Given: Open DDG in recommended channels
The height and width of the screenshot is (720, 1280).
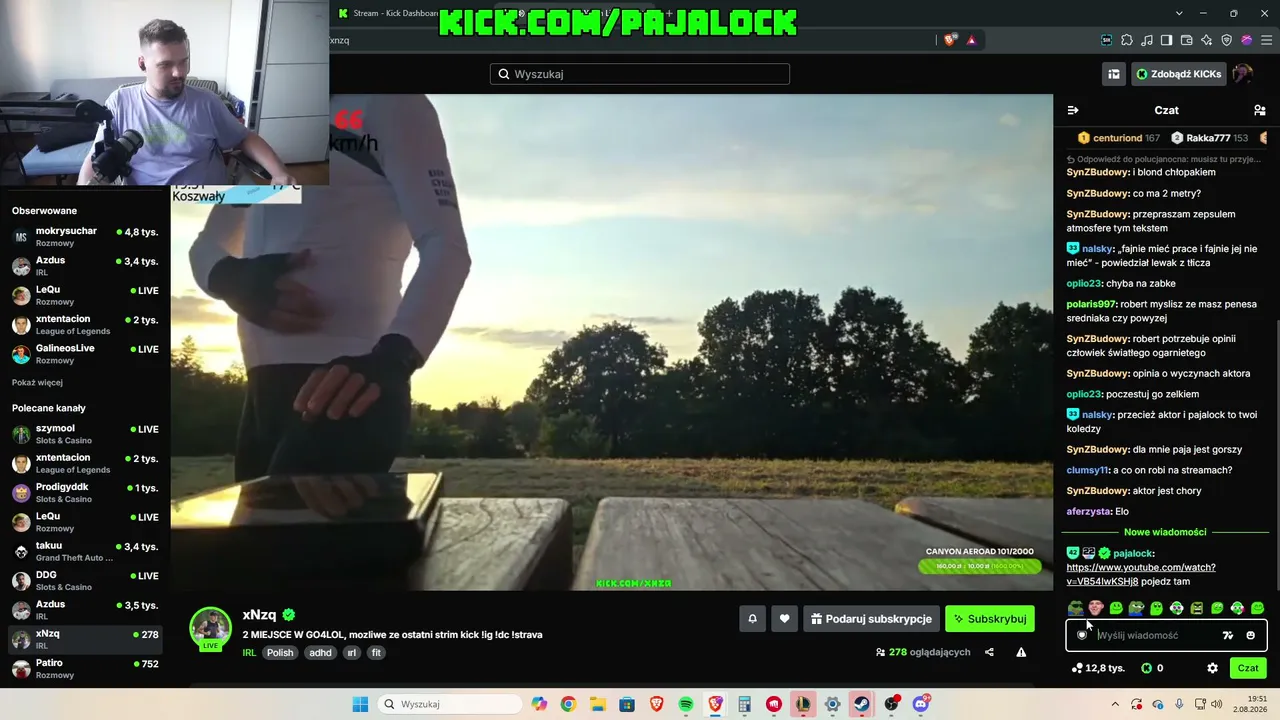Looking at the screenshot, I should 85,580.
